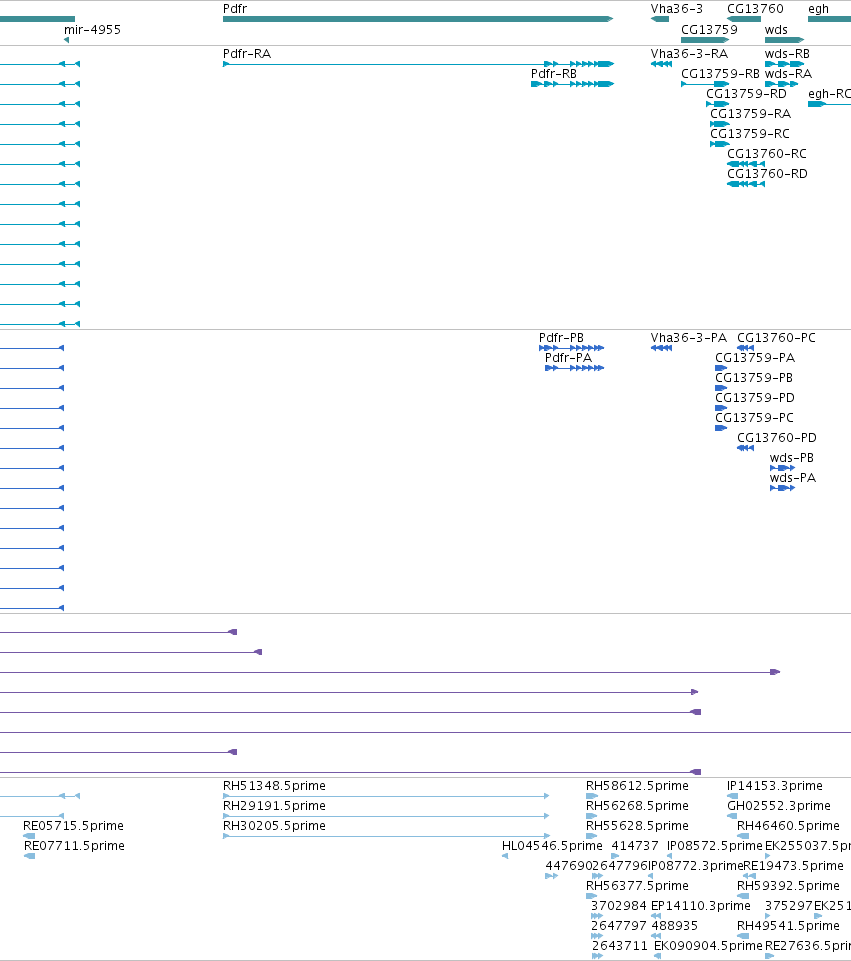This screenshot has width=851, height=961.
Task: Select the egh gene label
Action: tap(818, 9)
